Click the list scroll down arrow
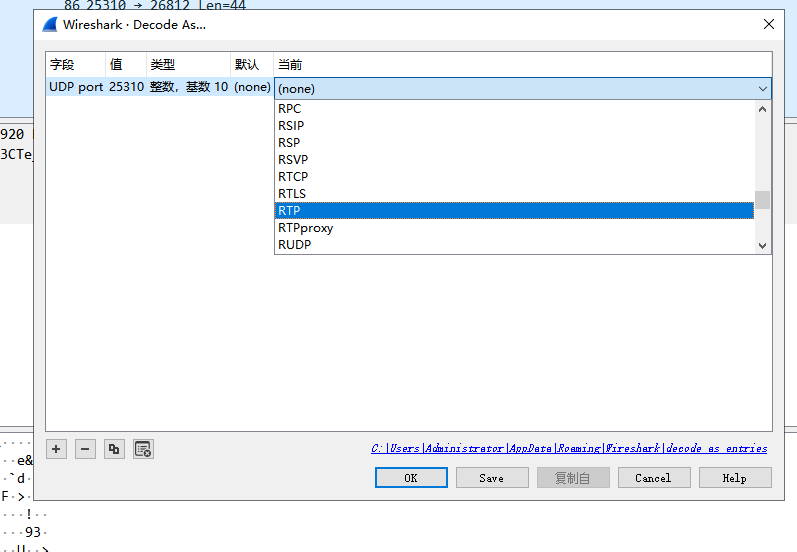Viewport: 797px width, 552px height. [x=762, y=246]
